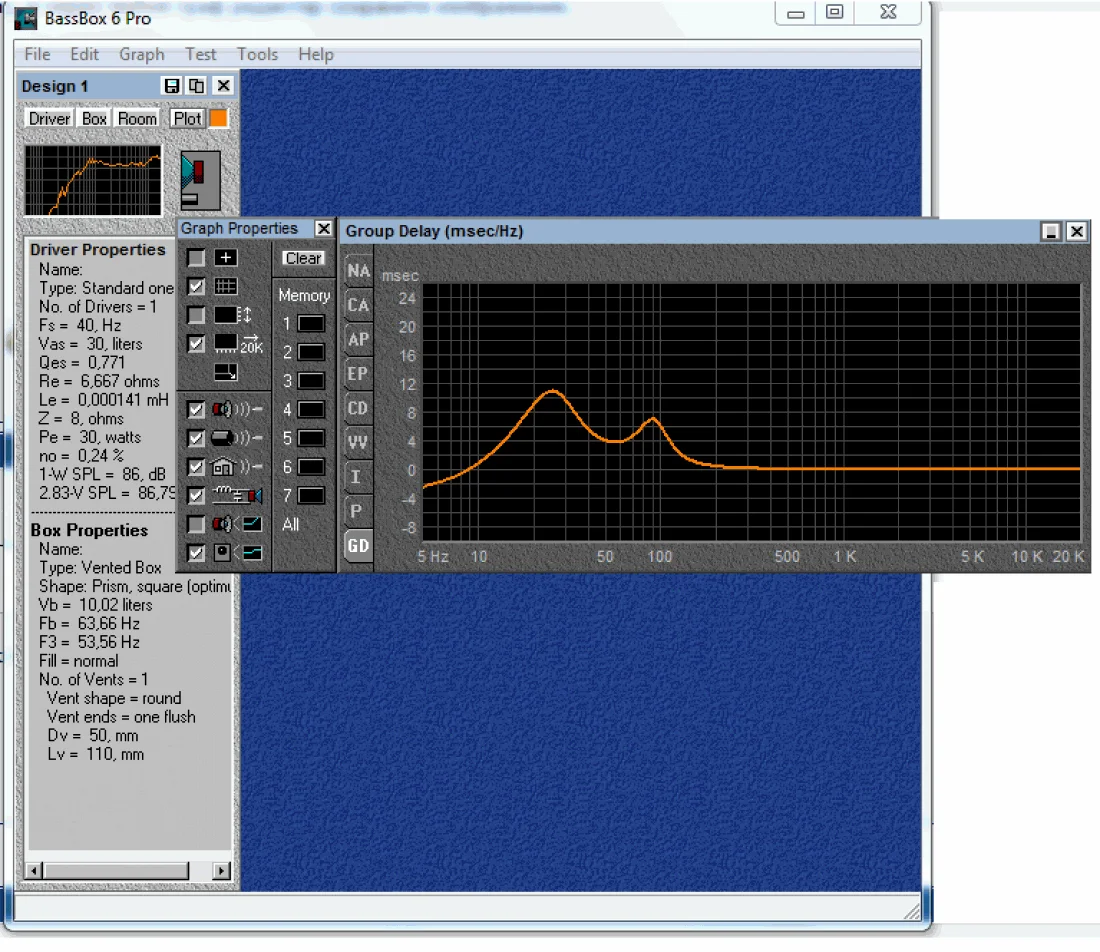Enable the cursor crosshair checkbox
Viewport: 1100px width, 952px height.
196,258
